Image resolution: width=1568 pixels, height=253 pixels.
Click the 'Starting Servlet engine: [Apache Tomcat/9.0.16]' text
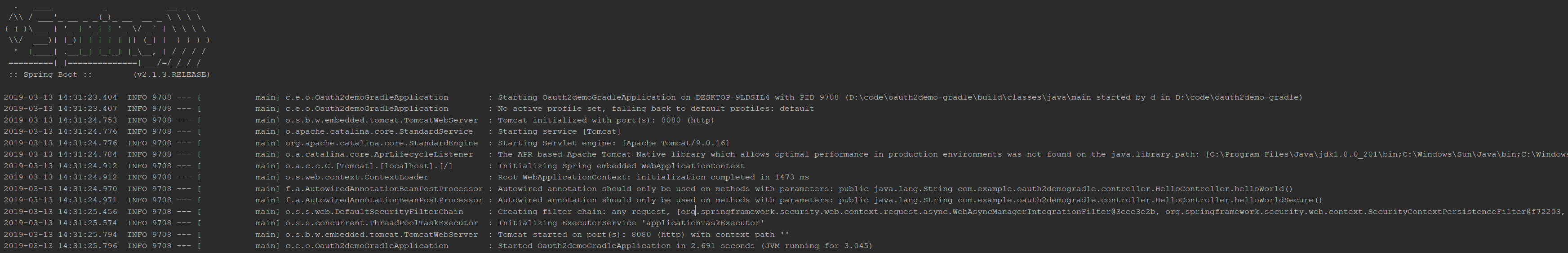click(613, 143)
